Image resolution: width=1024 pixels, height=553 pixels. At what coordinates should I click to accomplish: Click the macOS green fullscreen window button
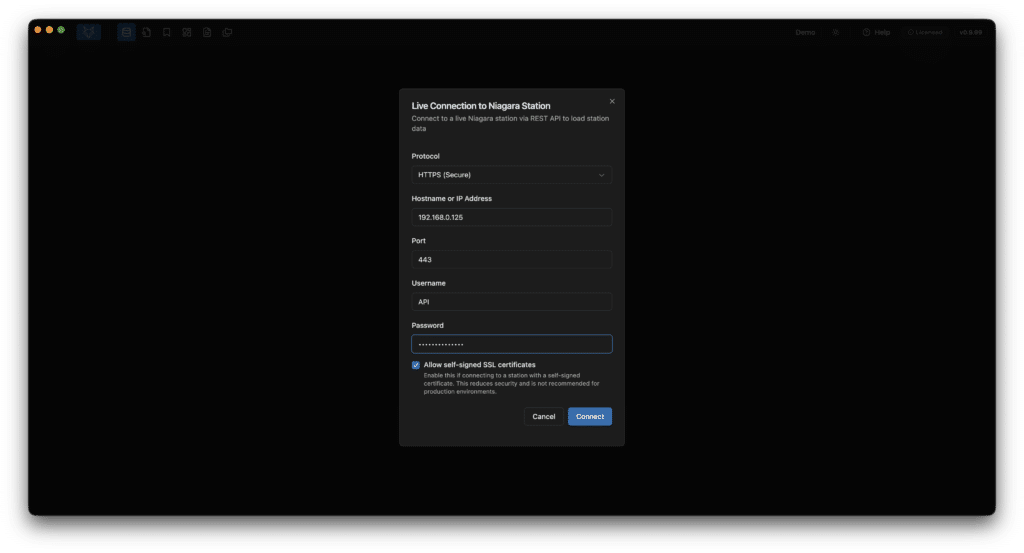click(x=61, y=30)
